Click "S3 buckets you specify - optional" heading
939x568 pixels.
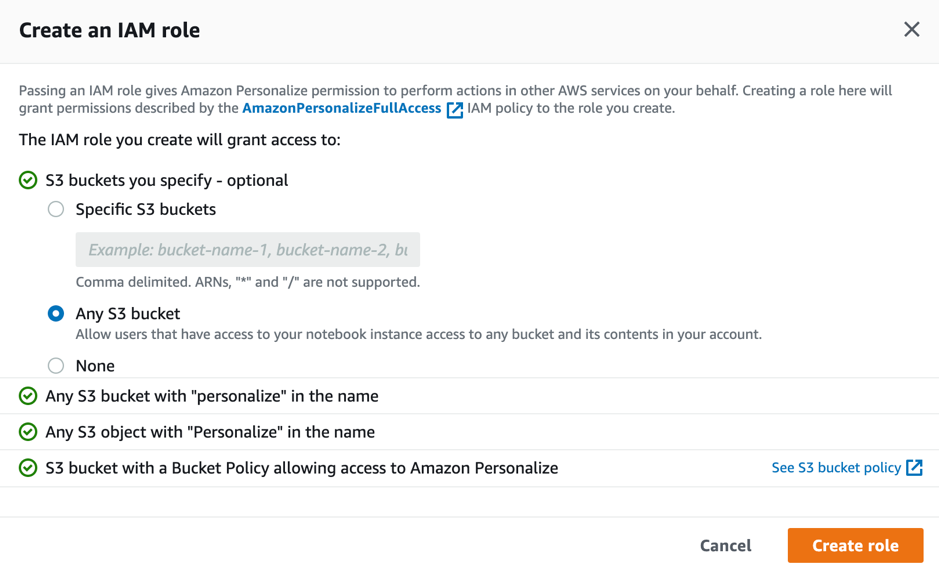point(167,181)
